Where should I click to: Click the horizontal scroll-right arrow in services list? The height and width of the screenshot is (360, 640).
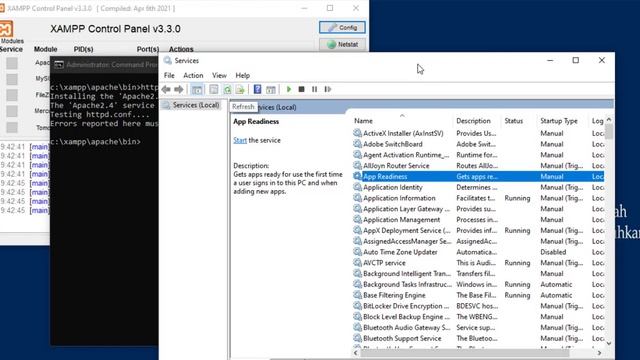point(599,353)
